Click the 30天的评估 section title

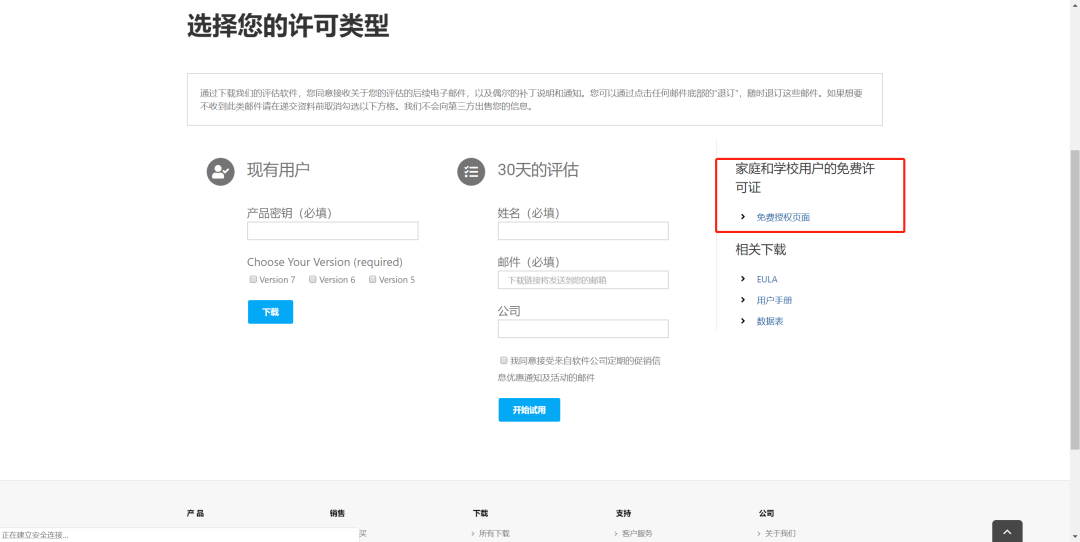tap(538, 170)
